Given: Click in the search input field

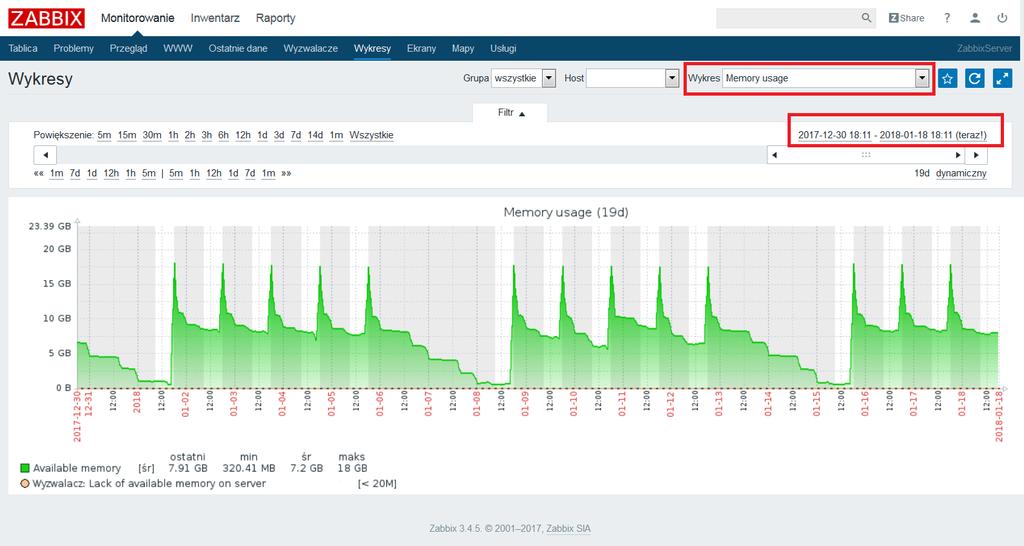Looking at the screenshot, I should [x=788, y=18].
